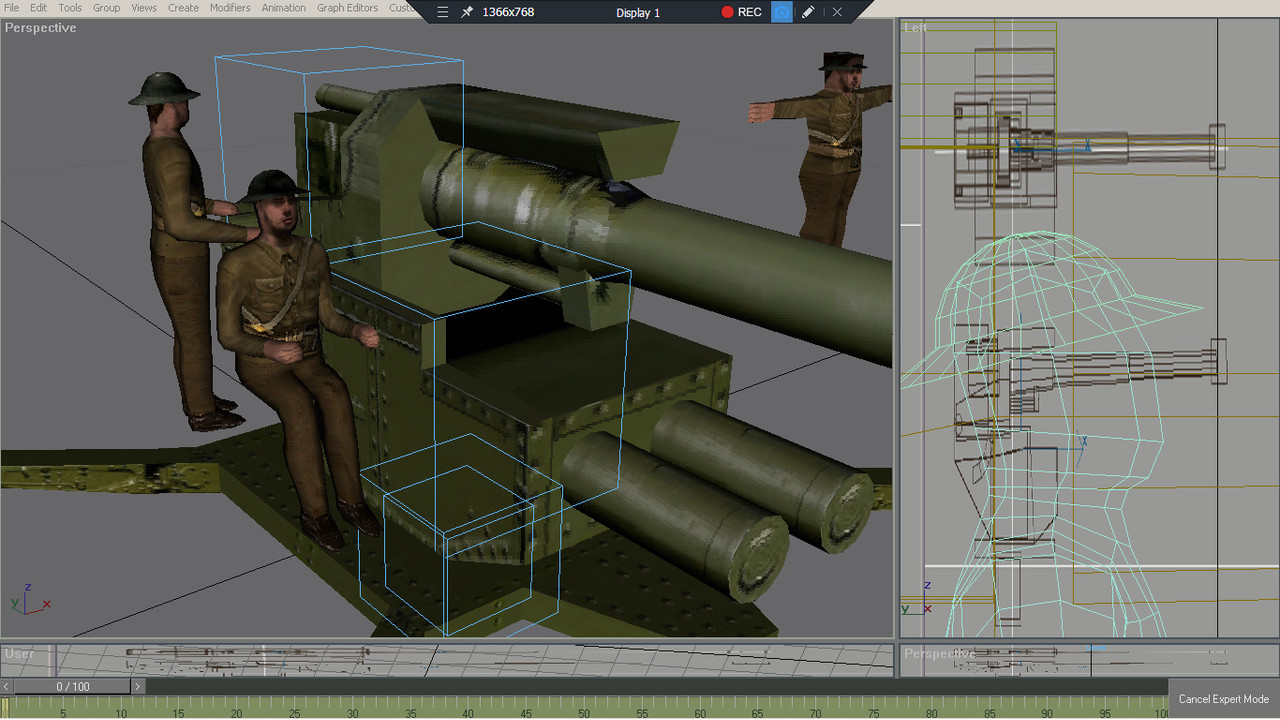Open recorder hamburger menu icon
Image resolution: width=1280 pixels, height=720 pixels.
click(x=443, y=12)
